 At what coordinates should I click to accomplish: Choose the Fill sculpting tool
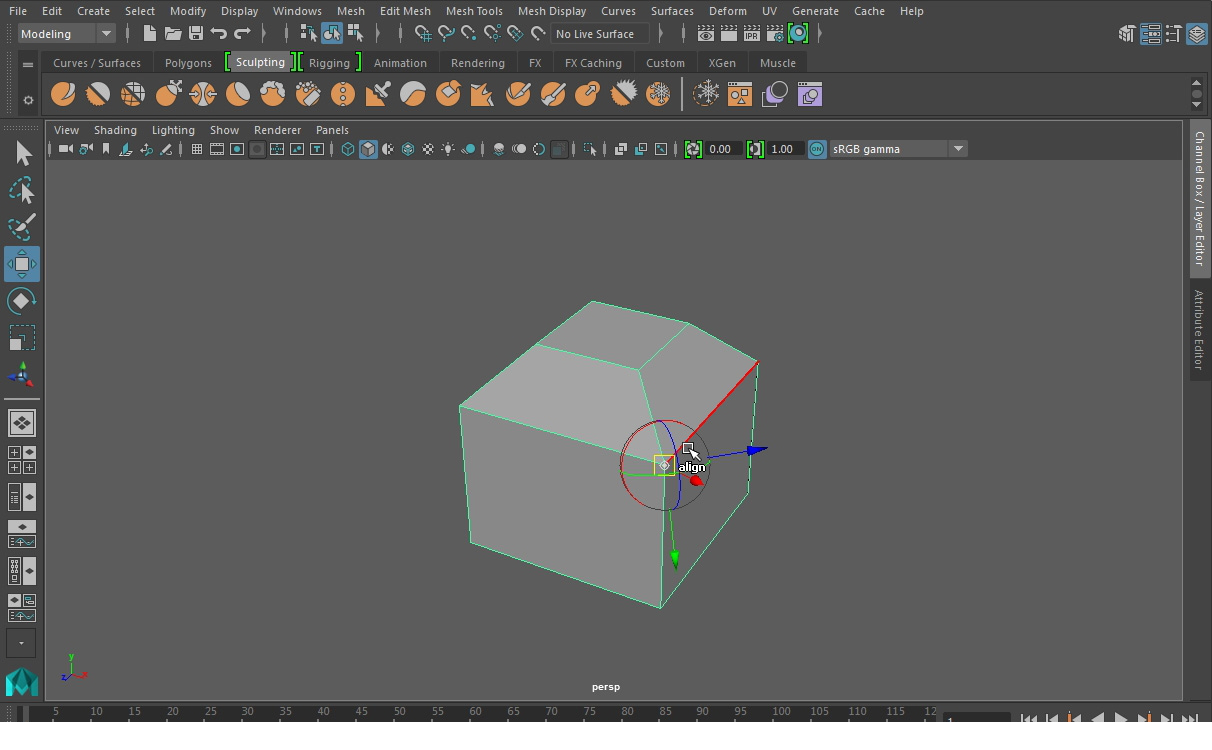point(483,94)
